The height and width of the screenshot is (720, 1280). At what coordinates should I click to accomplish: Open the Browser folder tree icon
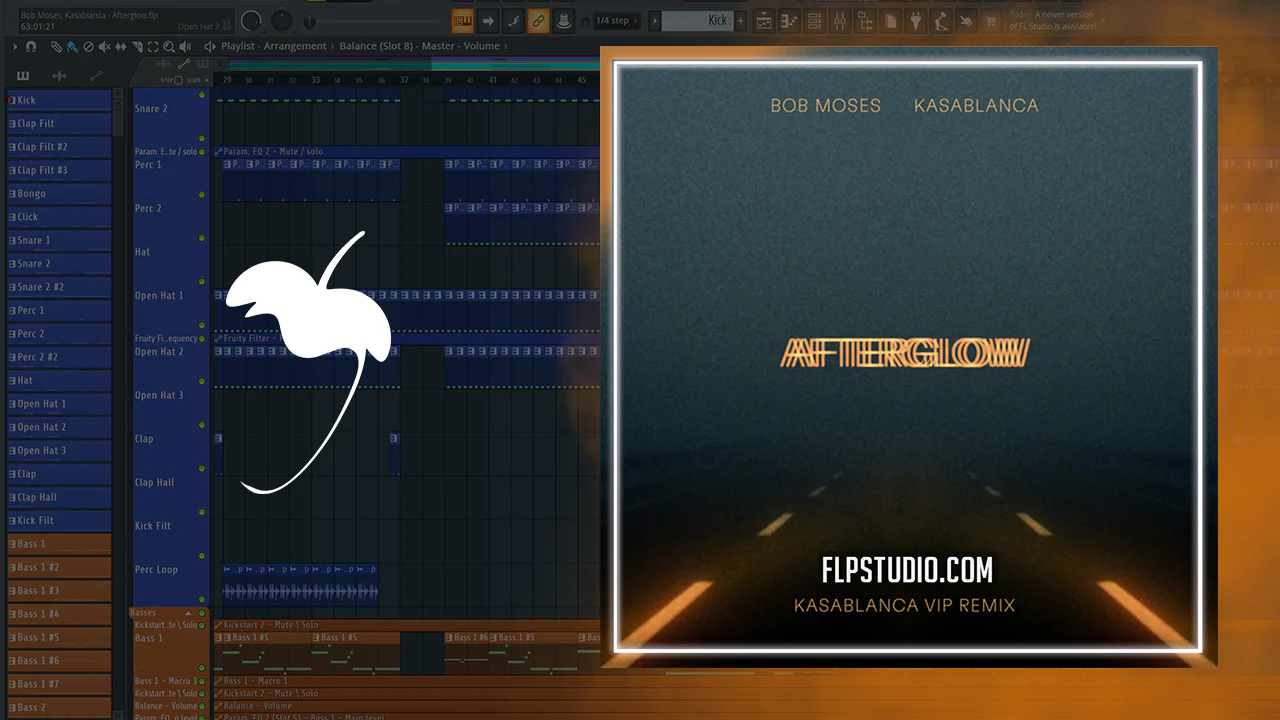(x=865, y=20)
